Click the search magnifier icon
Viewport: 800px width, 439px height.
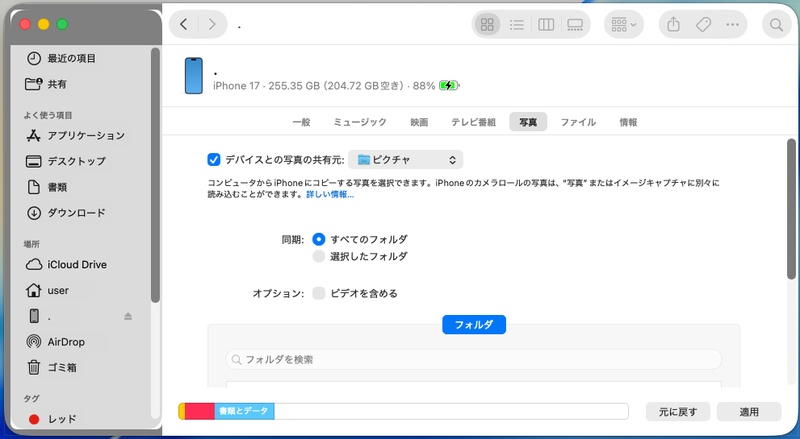(777, 25)
